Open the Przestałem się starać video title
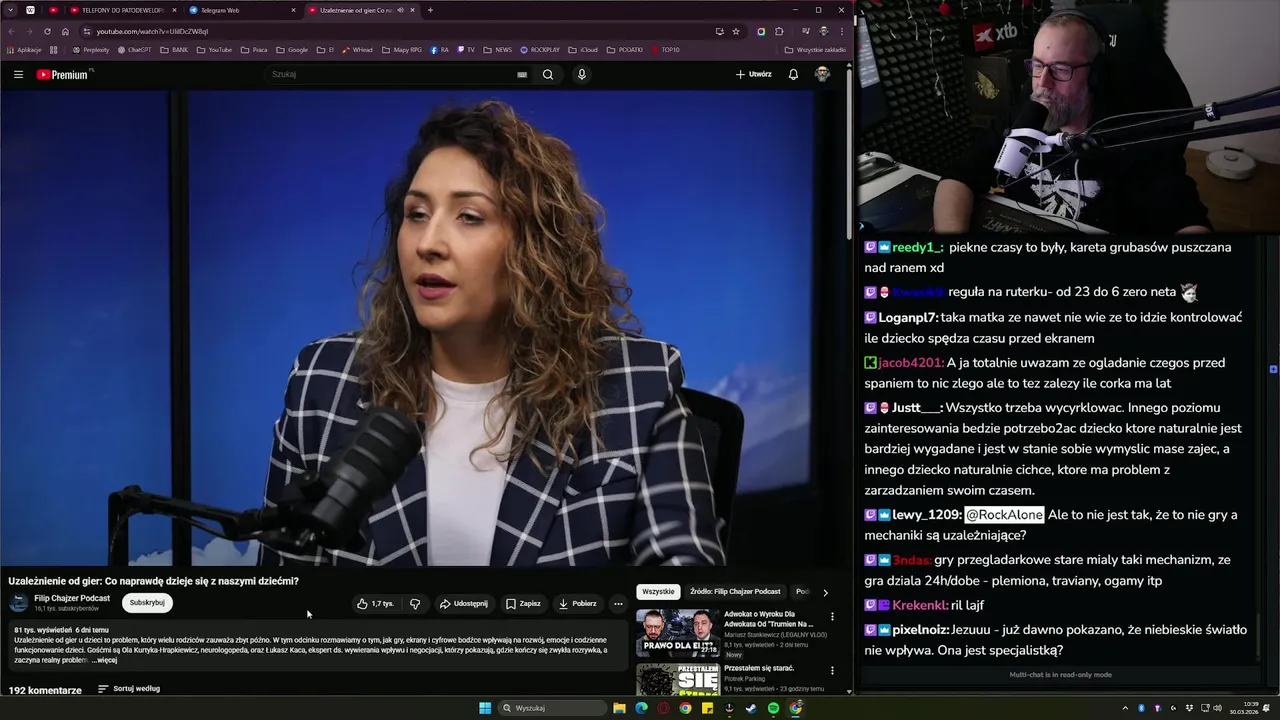Image resolution: width=1280 pixels, height=720 pixels. [759, 668]
